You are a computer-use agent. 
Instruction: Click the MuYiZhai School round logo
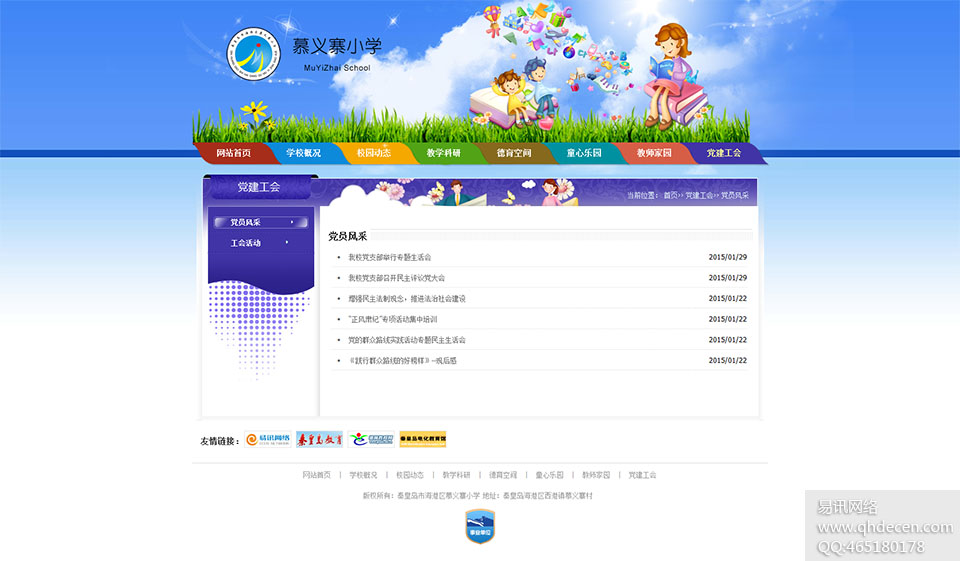(x=253, y=54)
